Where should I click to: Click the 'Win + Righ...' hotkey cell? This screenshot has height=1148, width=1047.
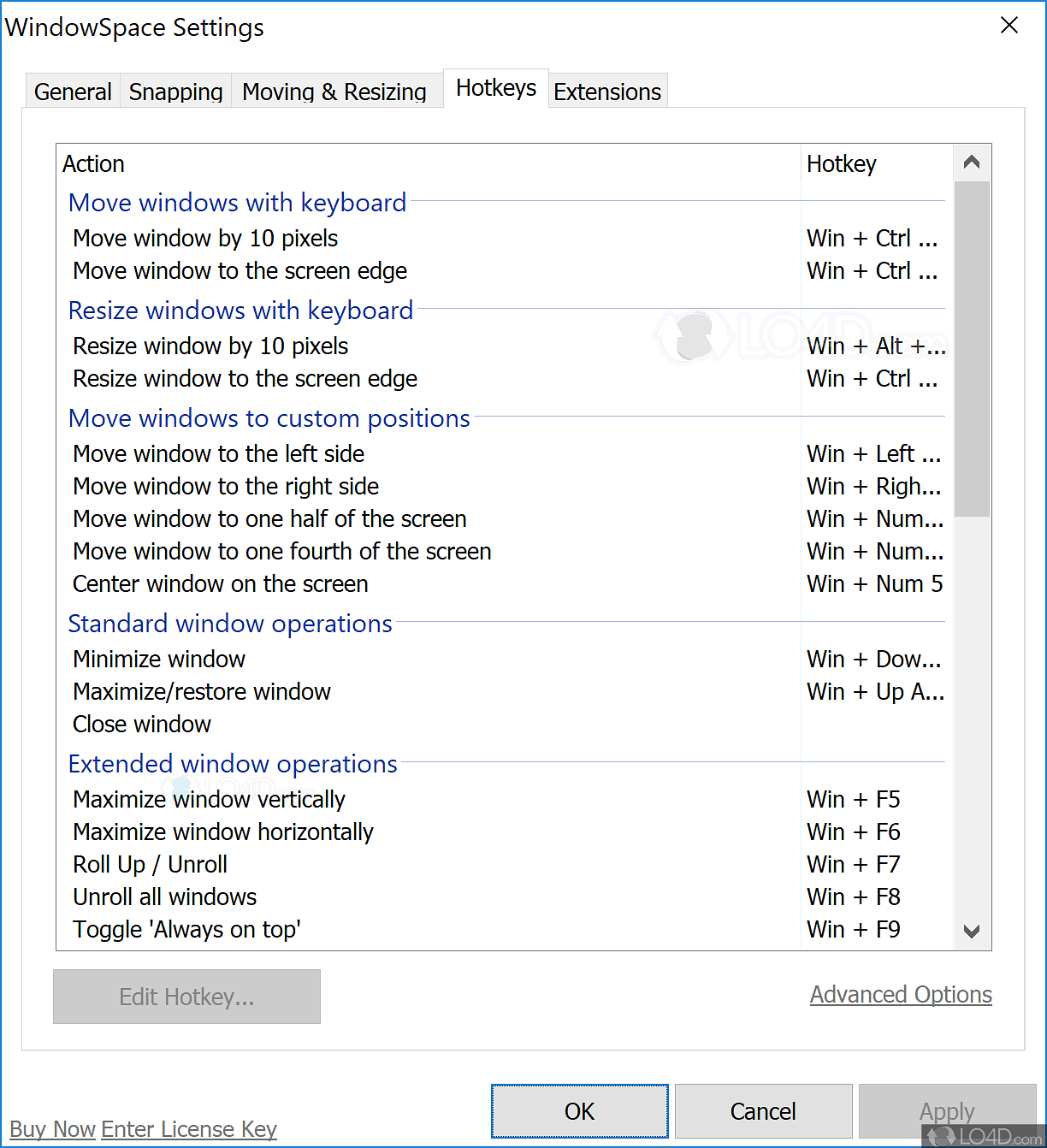coord(873,486)
